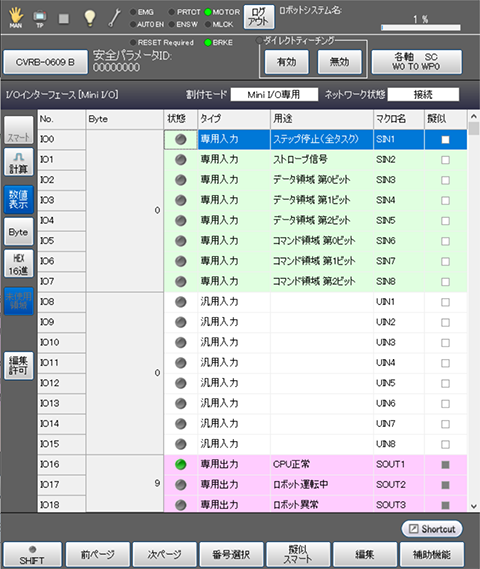Click the HEX 16進 side button
Image resolution: width=480 pixels, height=569 pixels.
coord(19,263)
